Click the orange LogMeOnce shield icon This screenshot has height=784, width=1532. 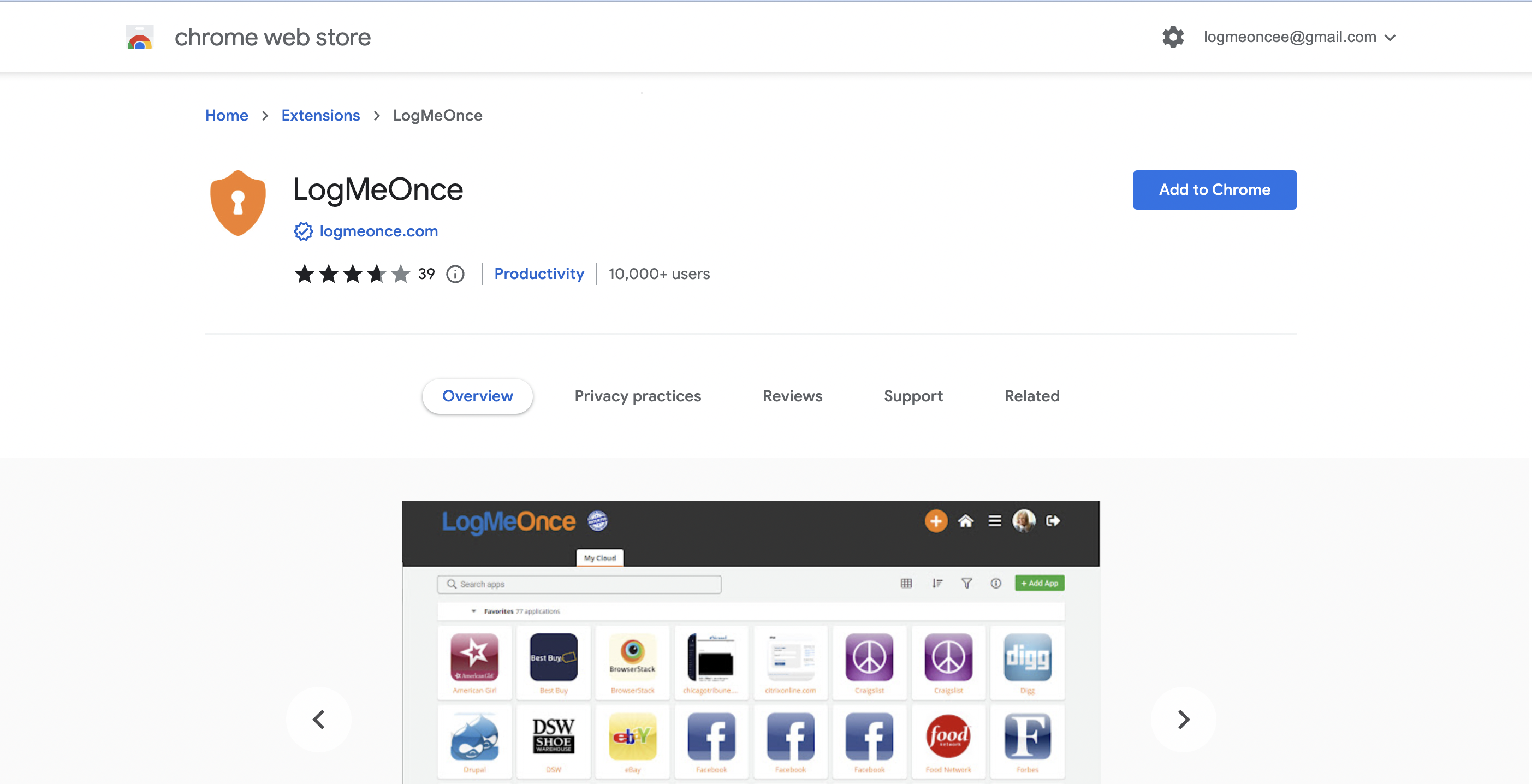[238, 203]
